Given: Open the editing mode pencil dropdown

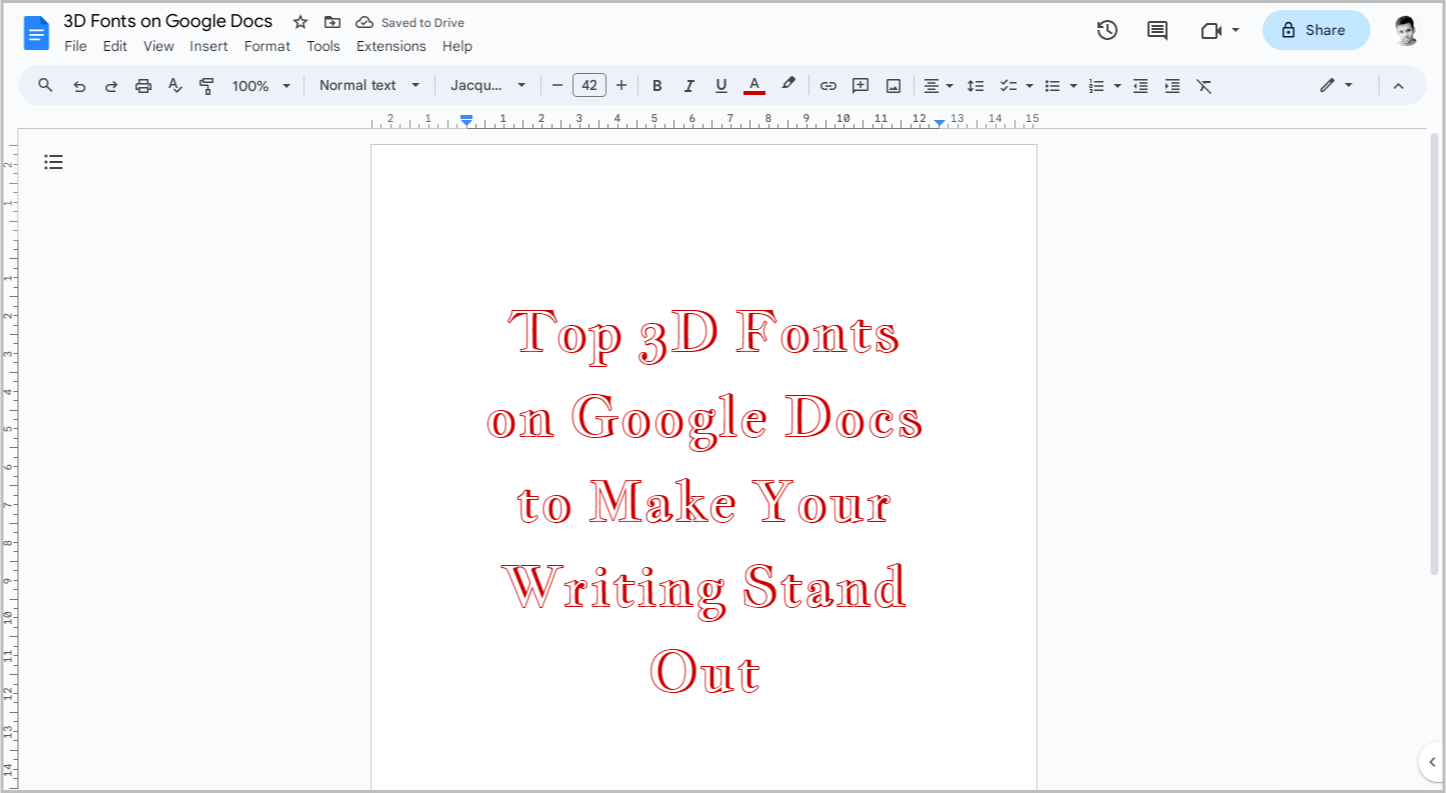Looking at the screenshot, I should (1336, 86).
